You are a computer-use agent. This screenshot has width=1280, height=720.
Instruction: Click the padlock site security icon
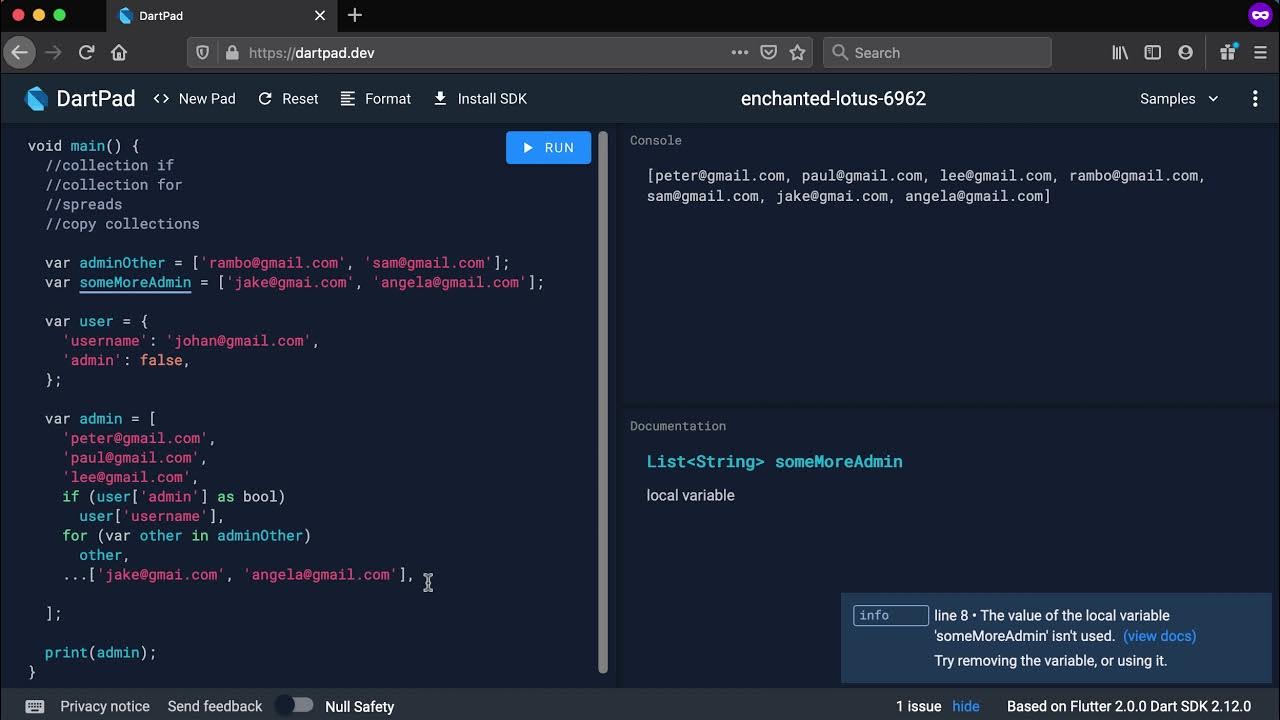tap(232, 52)
